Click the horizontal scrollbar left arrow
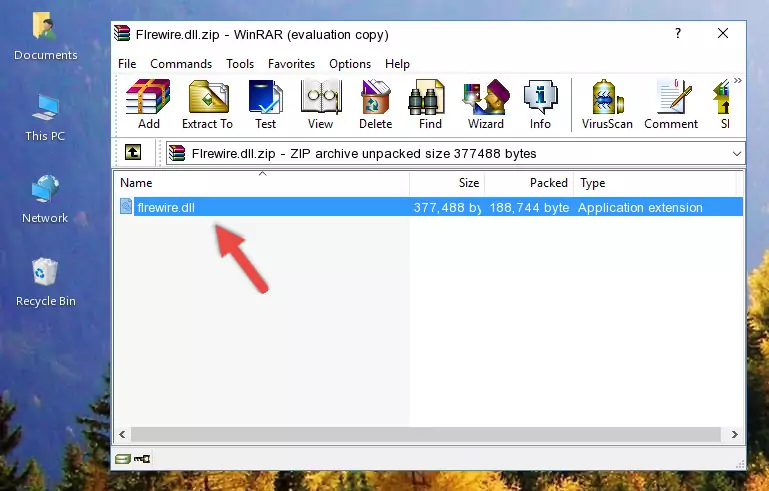 [122, 434]
